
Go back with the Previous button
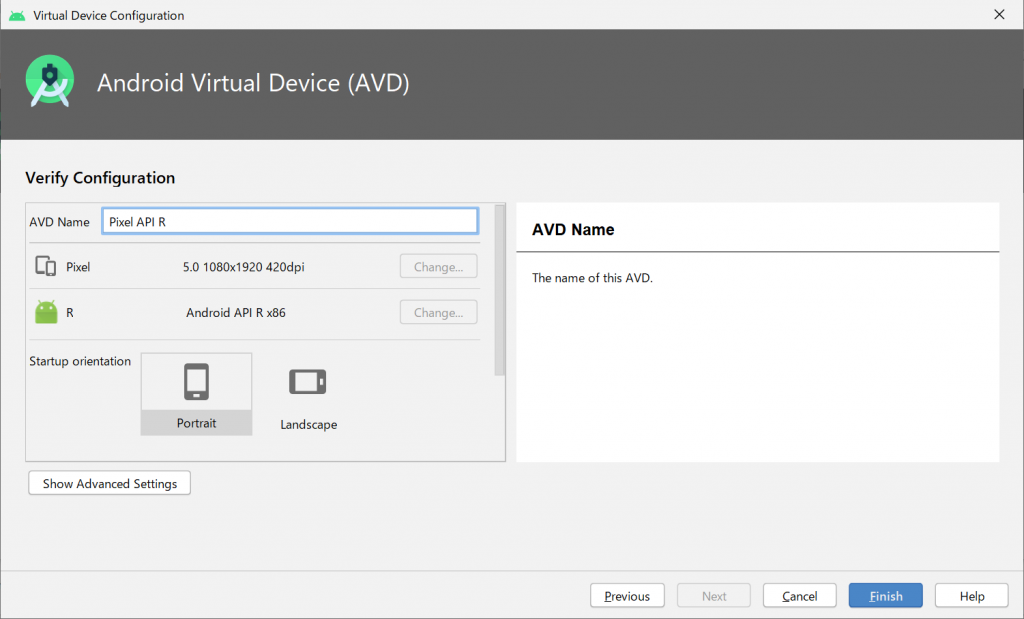627,596
